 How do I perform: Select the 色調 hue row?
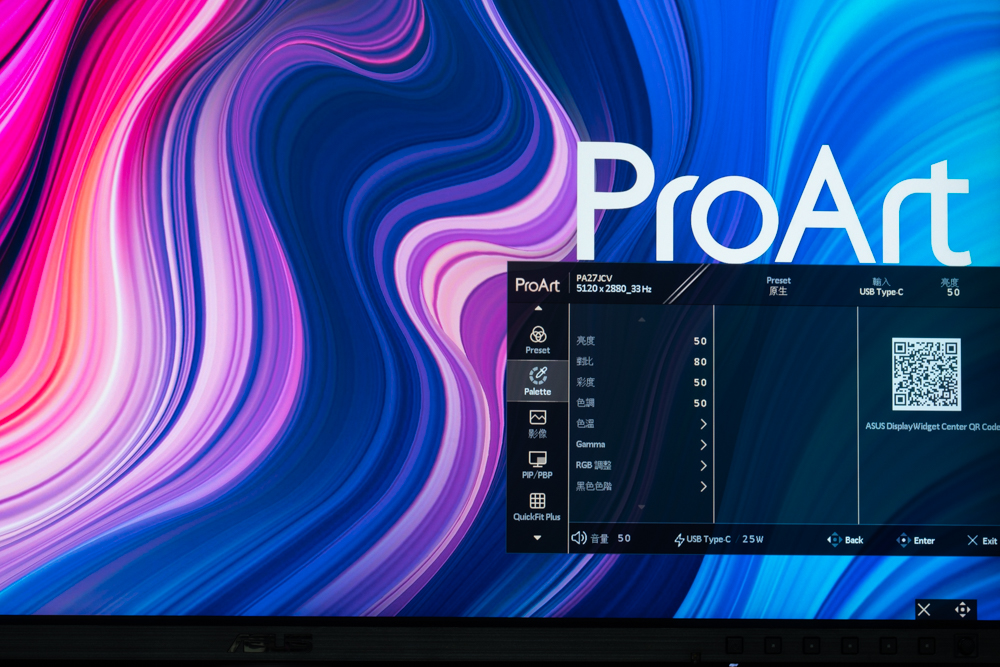click(x=641, y=403)
